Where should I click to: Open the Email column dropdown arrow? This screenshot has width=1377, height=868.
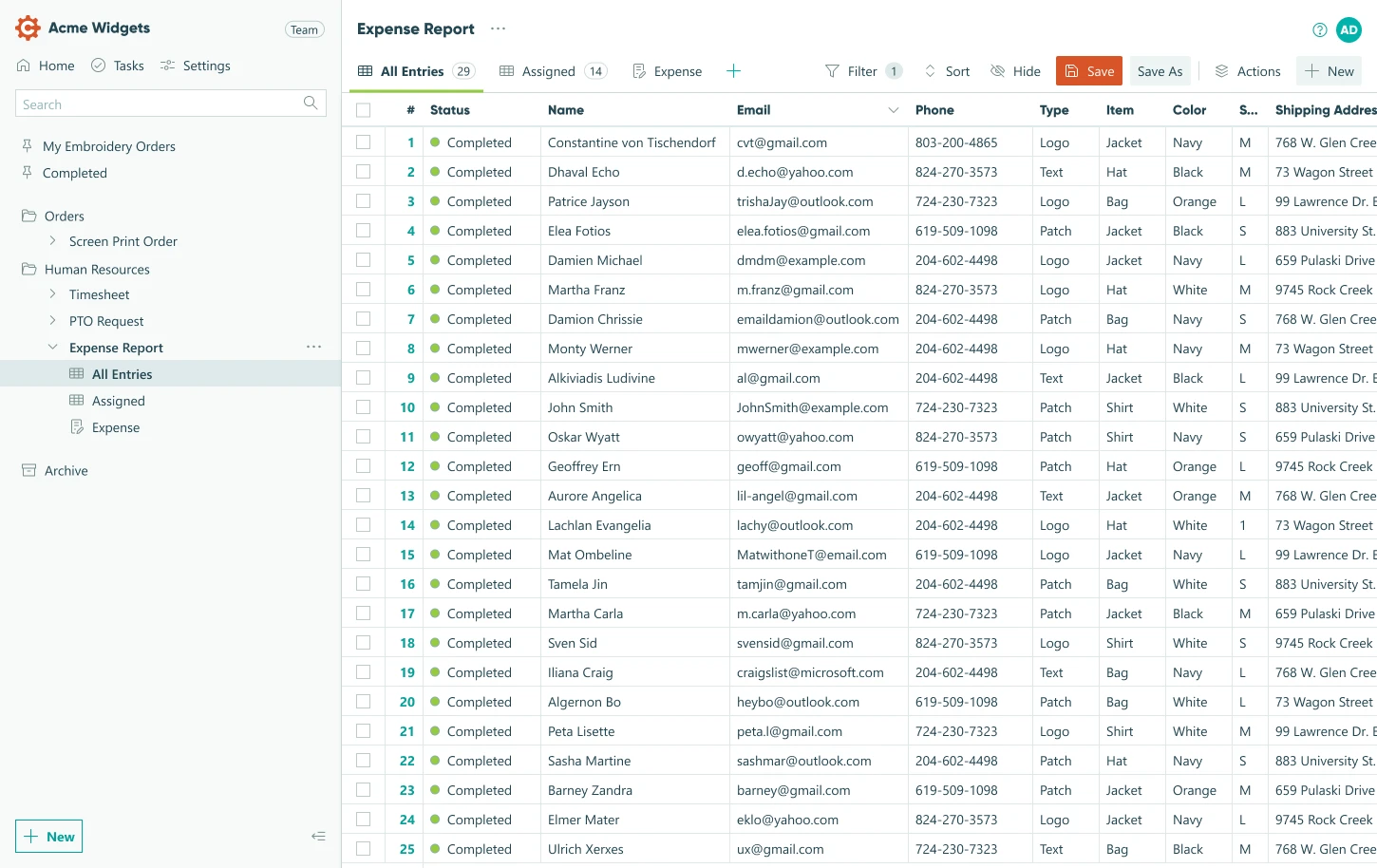click(893, 110)
